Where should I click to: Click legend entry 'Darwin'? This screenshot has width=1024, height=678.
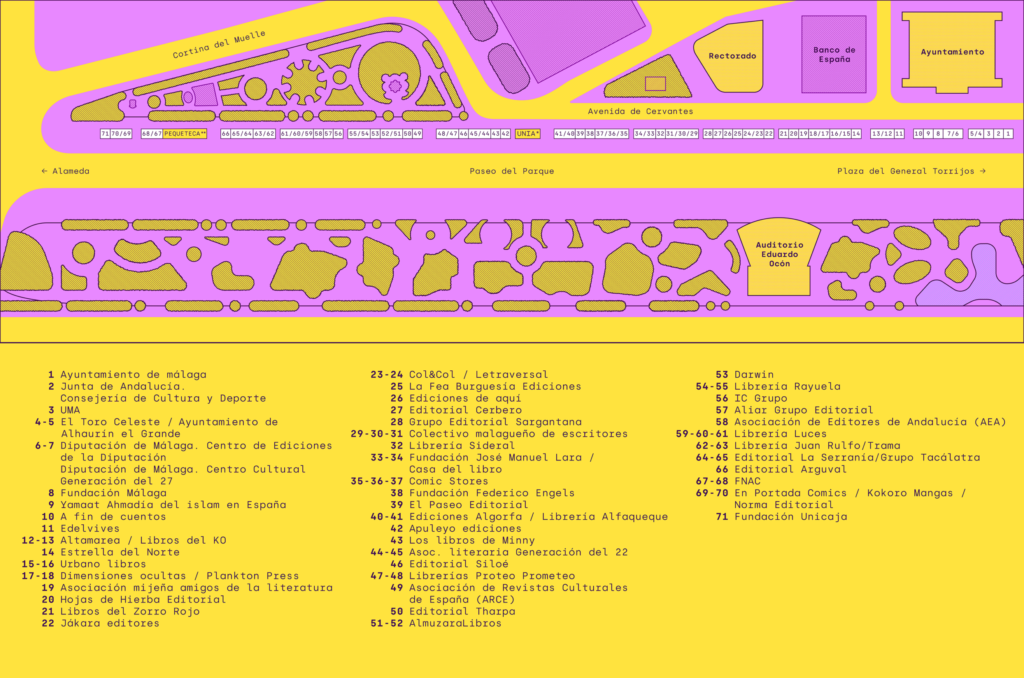point(754,374)
